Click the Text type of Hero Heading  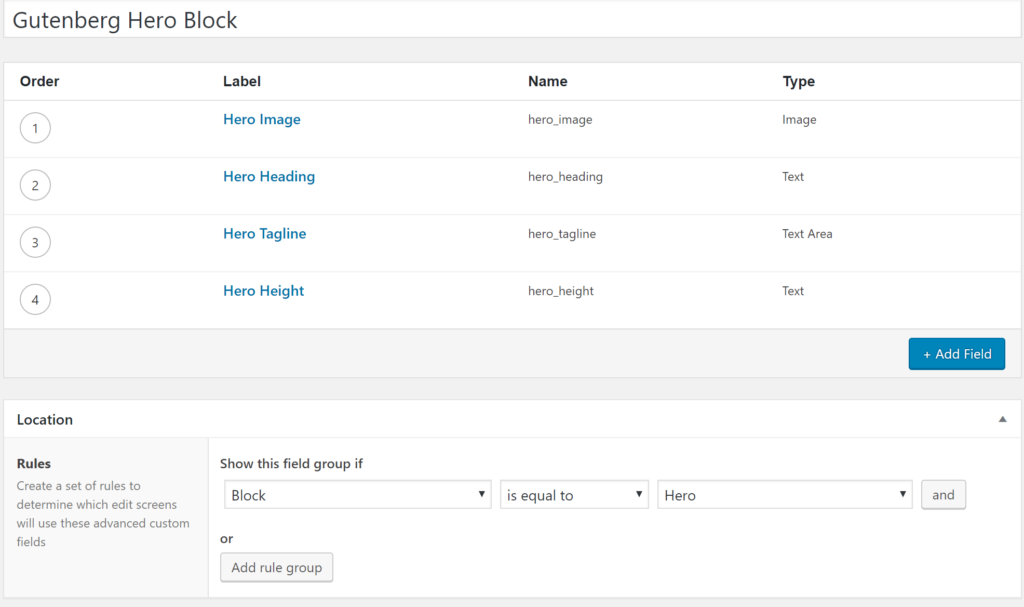[x=793, y=176]
